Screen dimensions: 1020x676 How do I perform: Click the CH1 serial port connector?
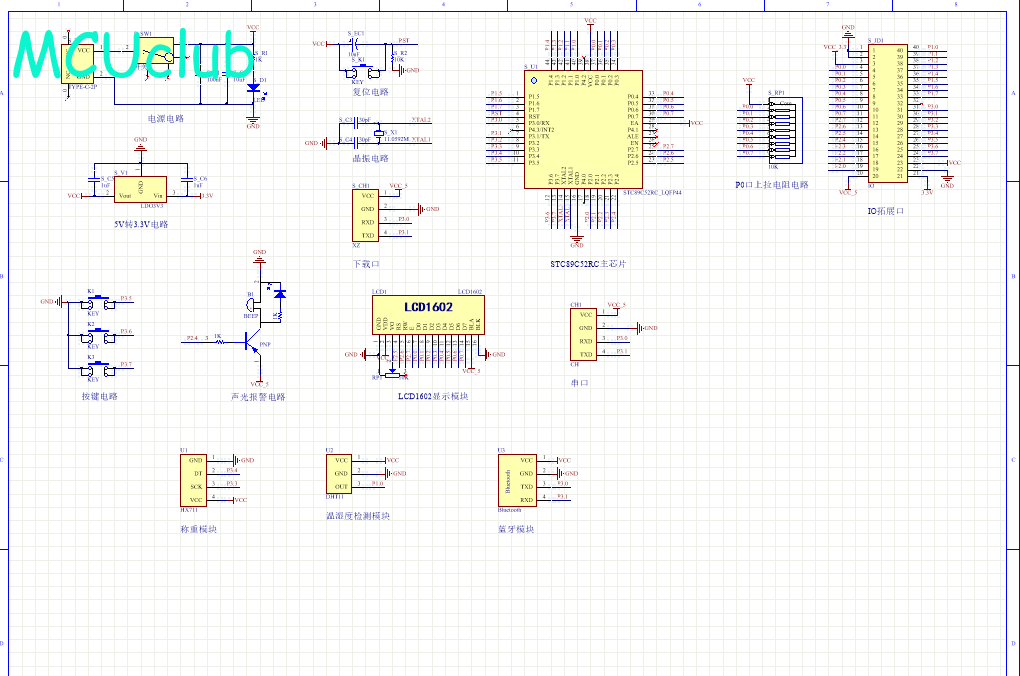tap(586, 334)
